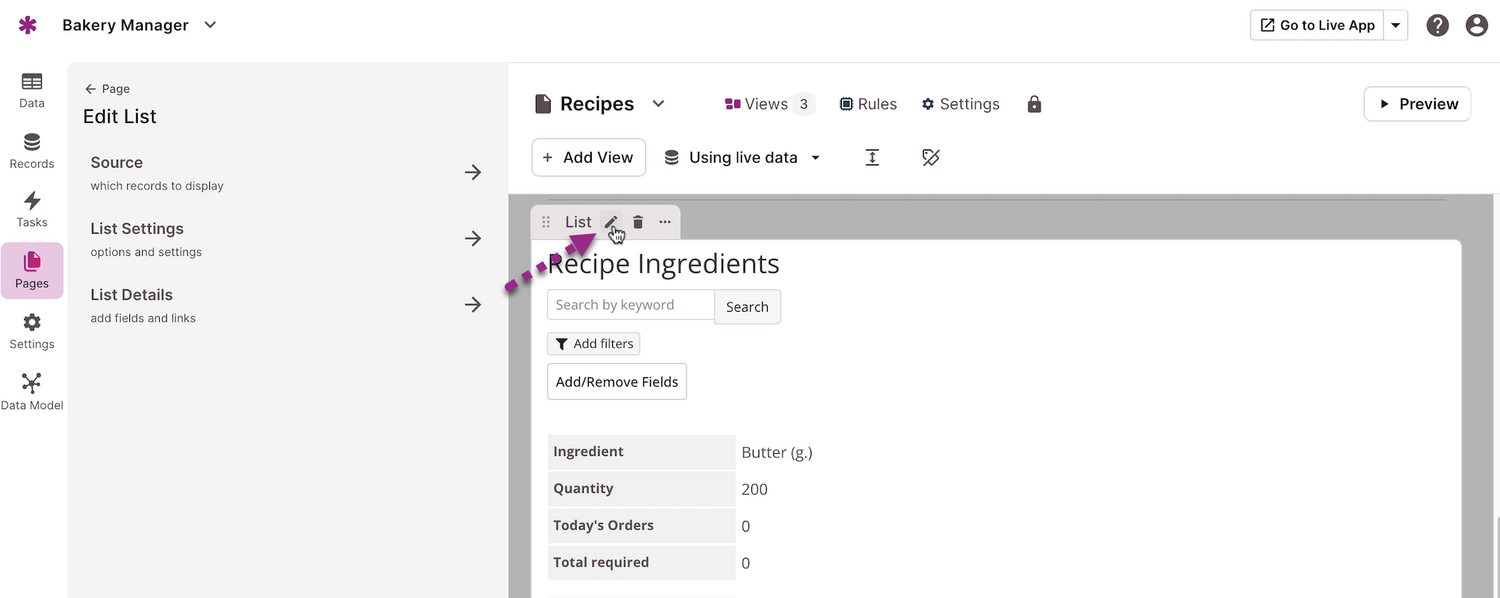Open List Settings options
The height and width of the screenshot is (598, 1500).
tap(286, 239)
